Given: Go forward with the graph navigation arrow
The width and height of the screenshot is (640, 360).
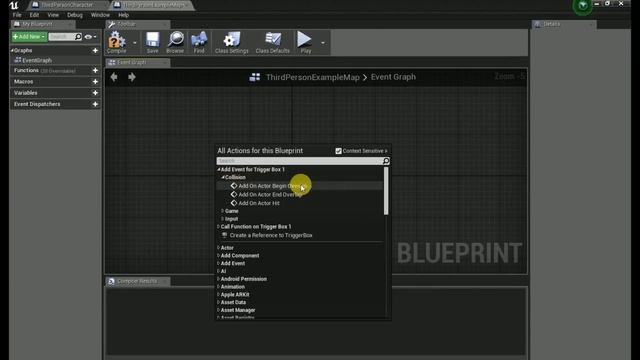Looking at the screenshot, I should pyautogui.click(x=132, y=77).
